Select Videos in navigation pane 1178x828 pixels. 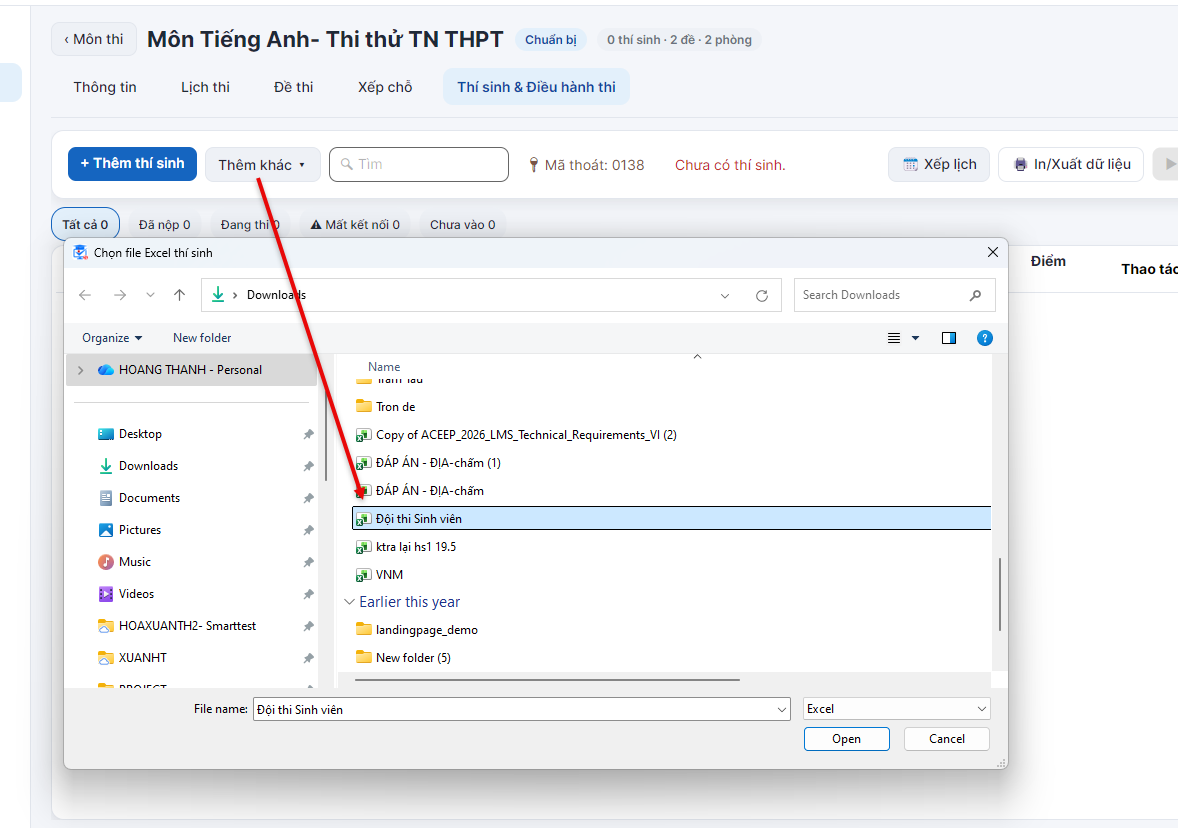136,594
